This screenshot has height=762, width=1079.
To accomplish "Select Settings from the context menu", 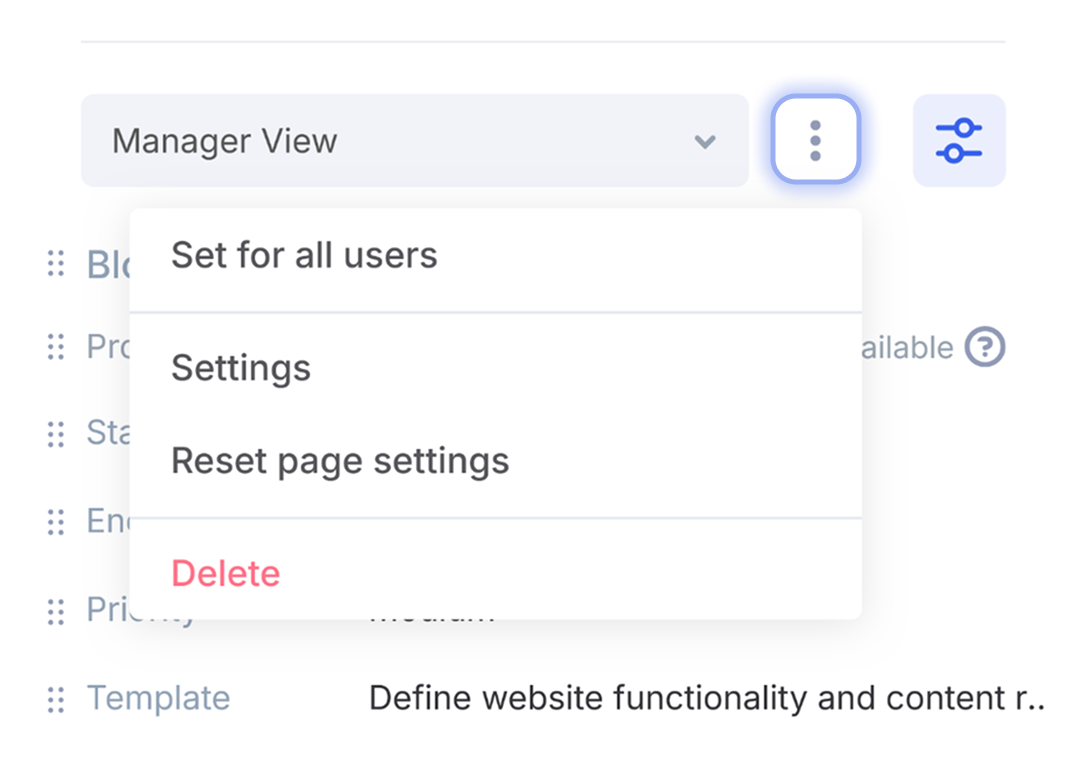I will coord(241,369).
